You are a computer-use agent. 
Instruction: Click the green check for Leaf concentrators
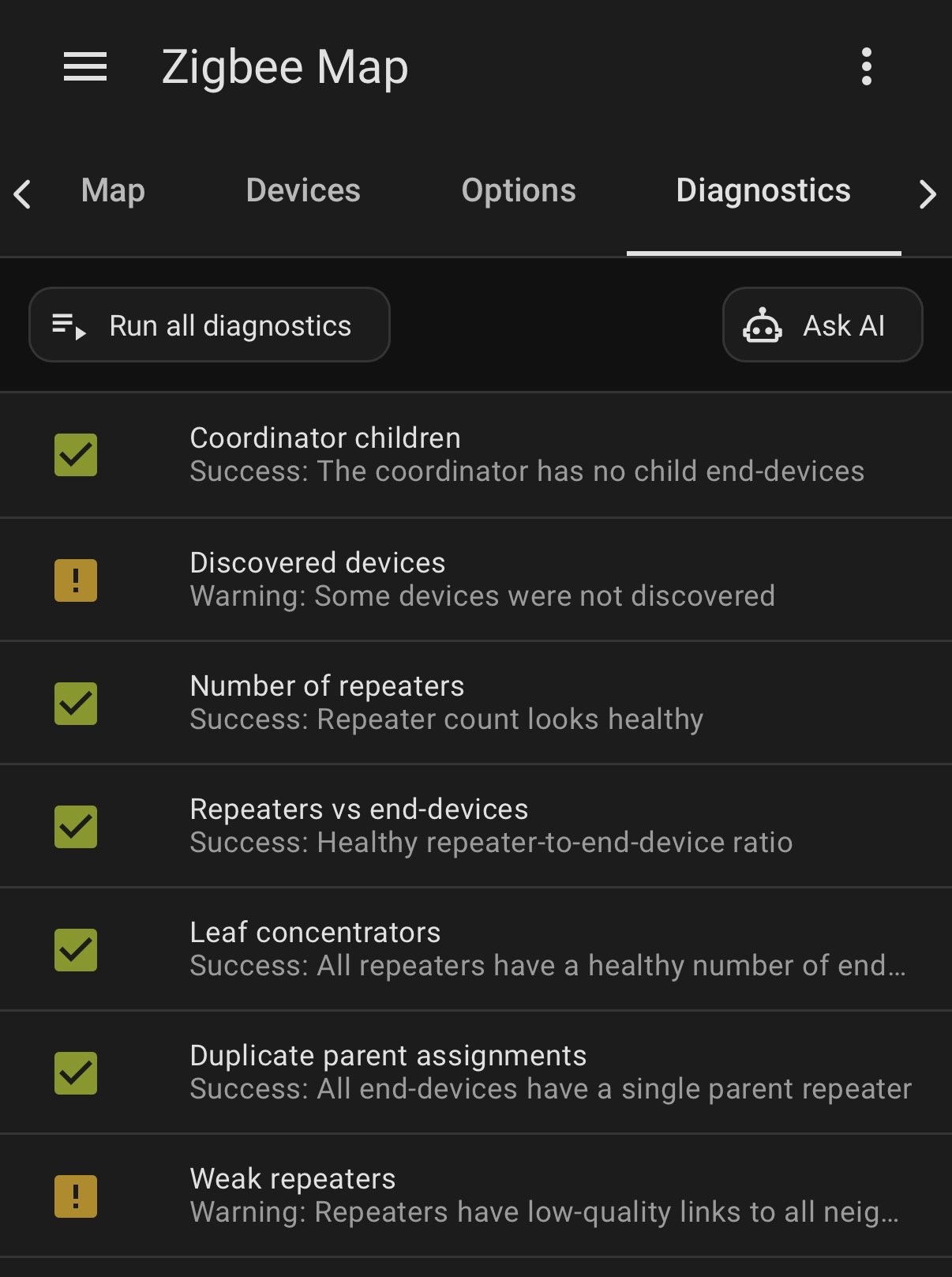tap(76, 950)
